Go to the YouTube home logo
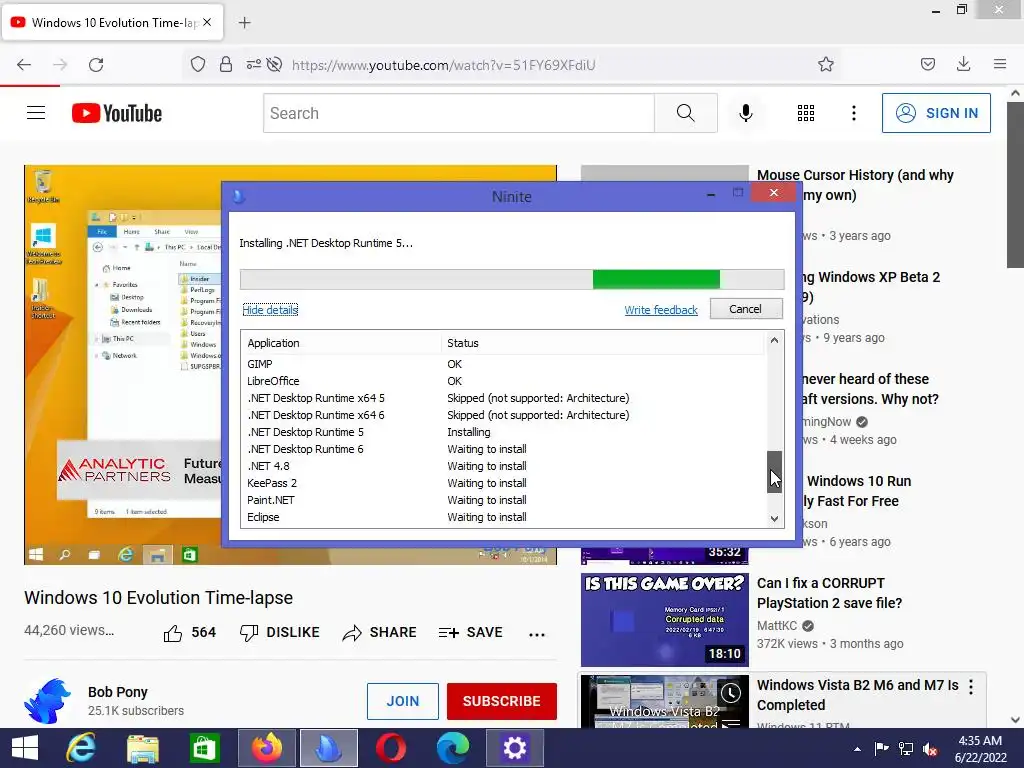 [x=117, y=113]
